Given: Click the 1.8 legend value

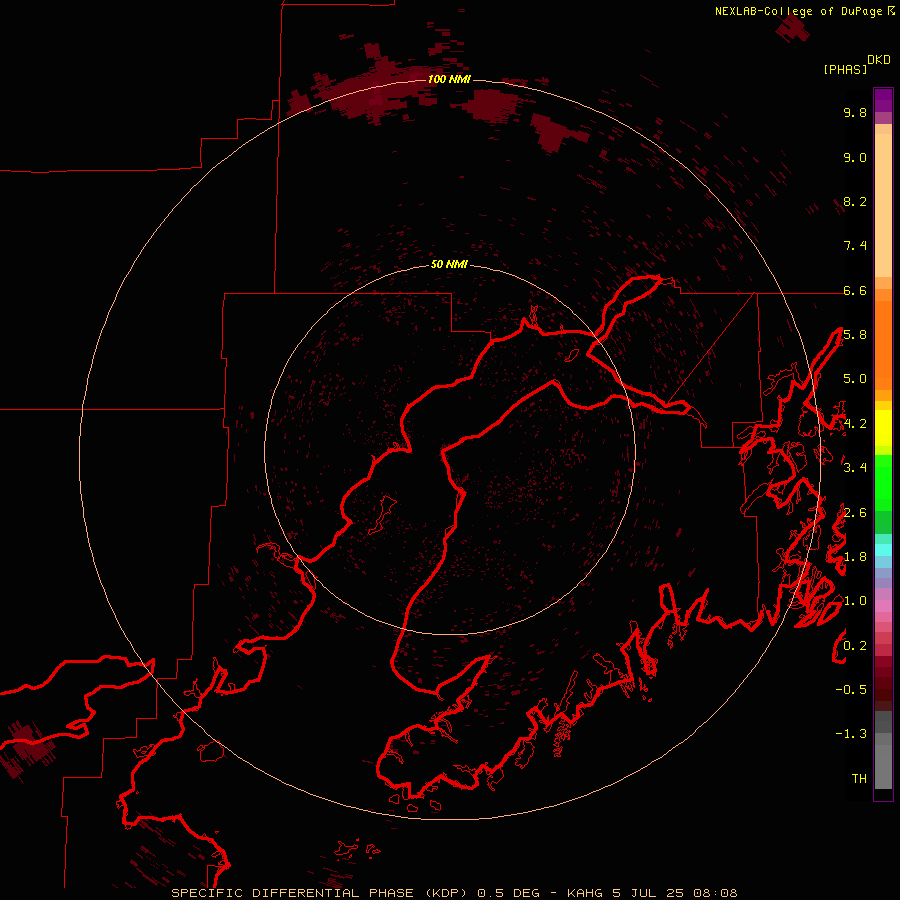Looking at the screenshot, I should 855,557.
